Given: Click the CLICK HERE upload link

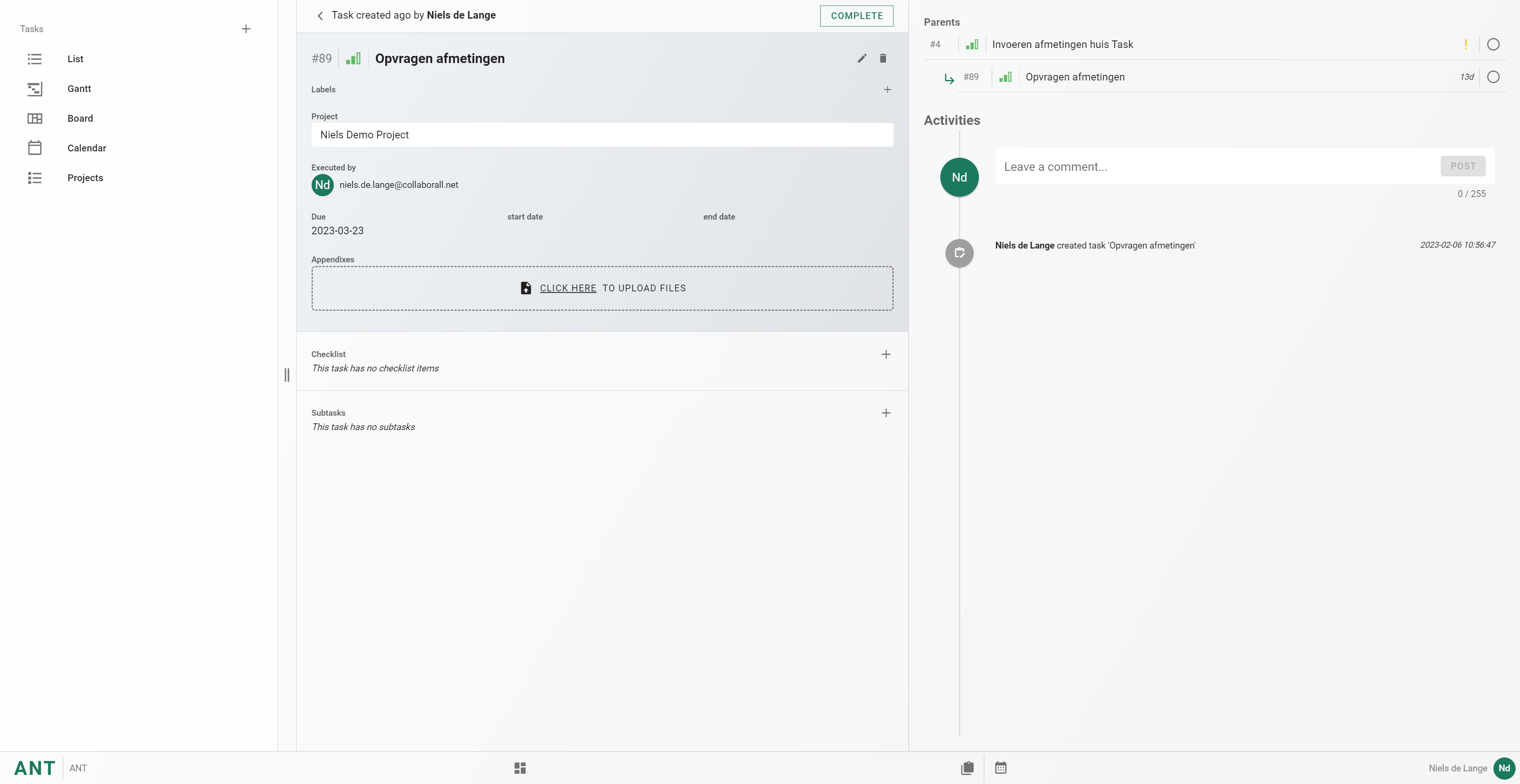Looking at the screenshot, I should pos(568,288).
